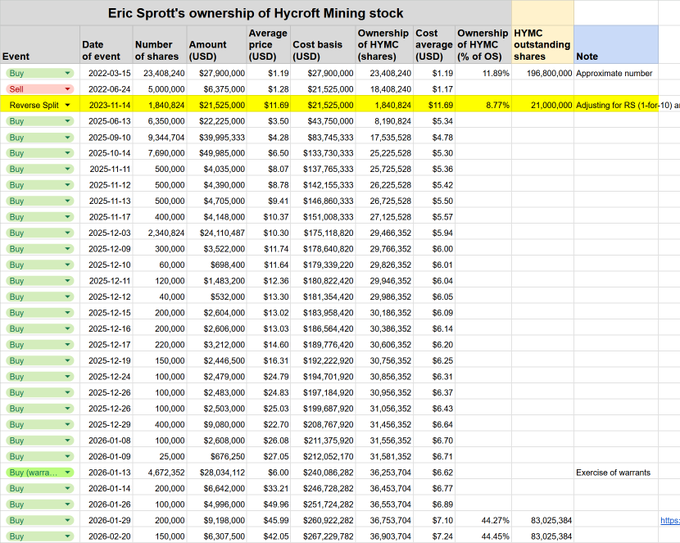Select the 21,000,000 outstanding shares cell
680x543 pixels.
point(543,105)
